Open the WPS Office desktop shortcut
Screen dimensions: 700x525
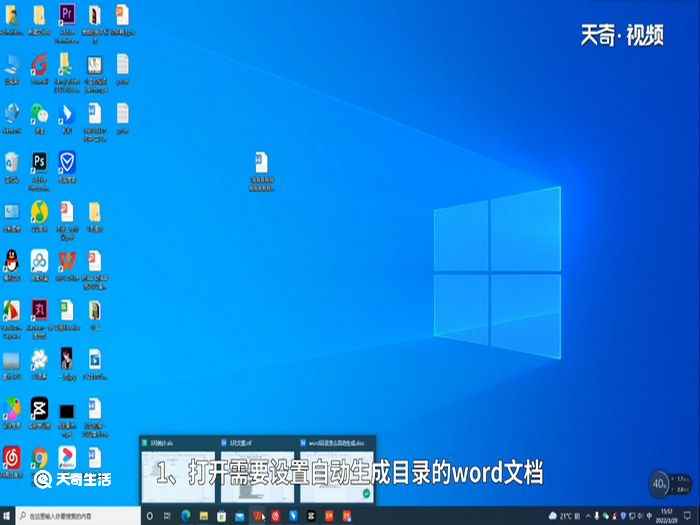[67, 261]
